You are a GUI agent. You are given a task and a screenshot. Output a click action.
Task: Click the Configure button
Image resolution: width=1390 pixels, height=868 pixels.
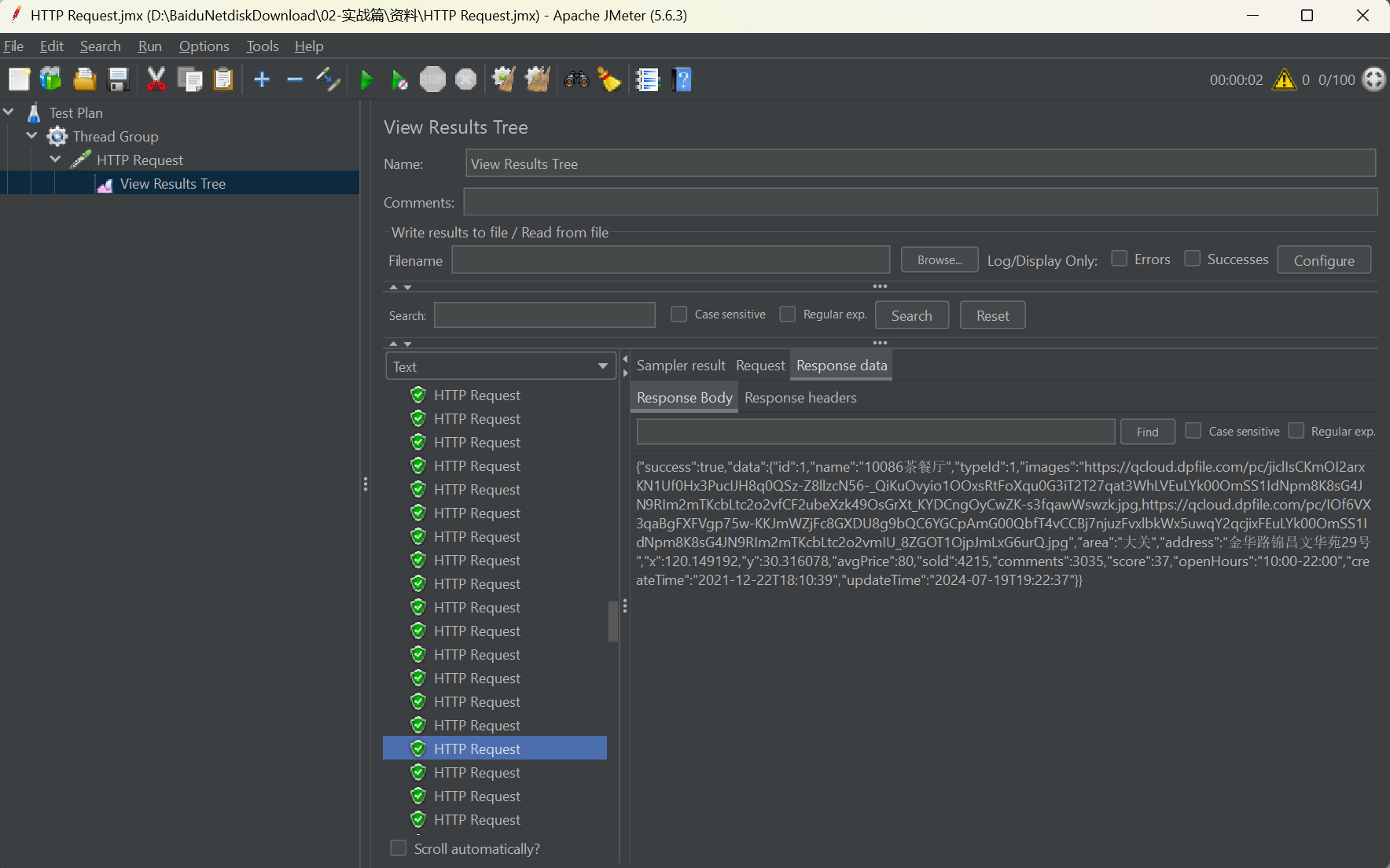point(1324,260)
